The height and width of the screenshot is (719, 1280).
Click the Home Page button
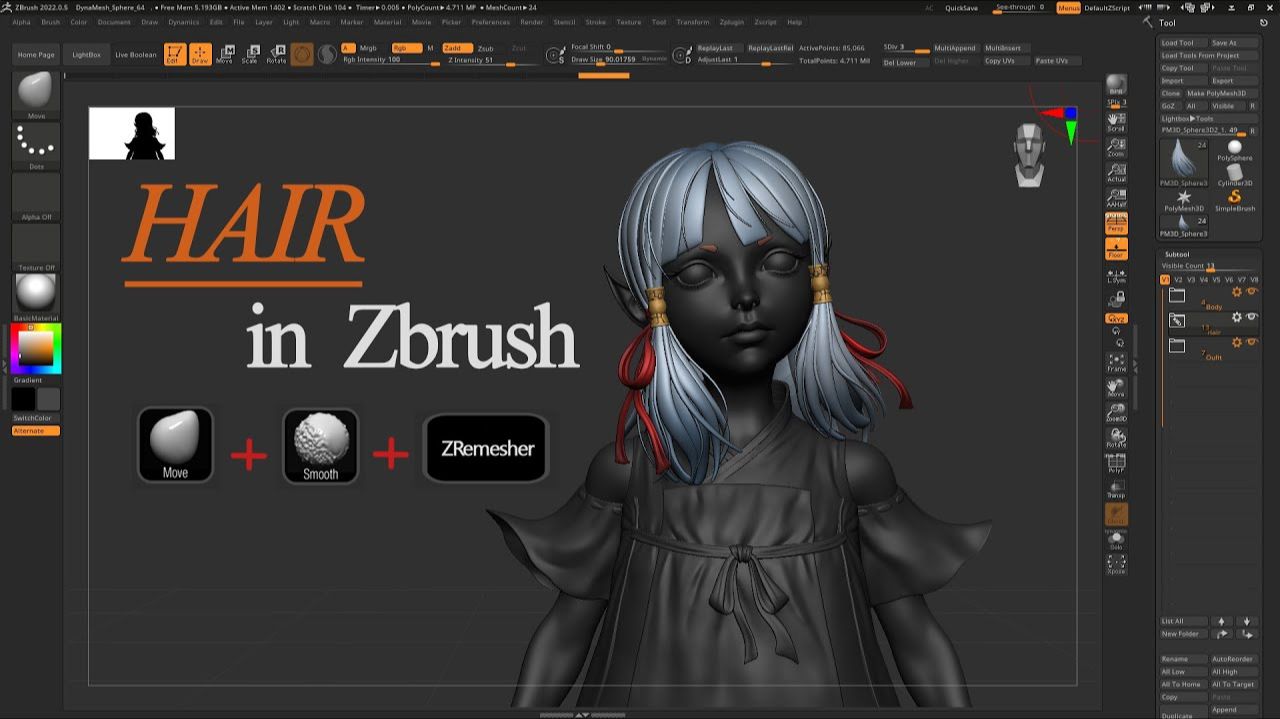click(36, 54)
